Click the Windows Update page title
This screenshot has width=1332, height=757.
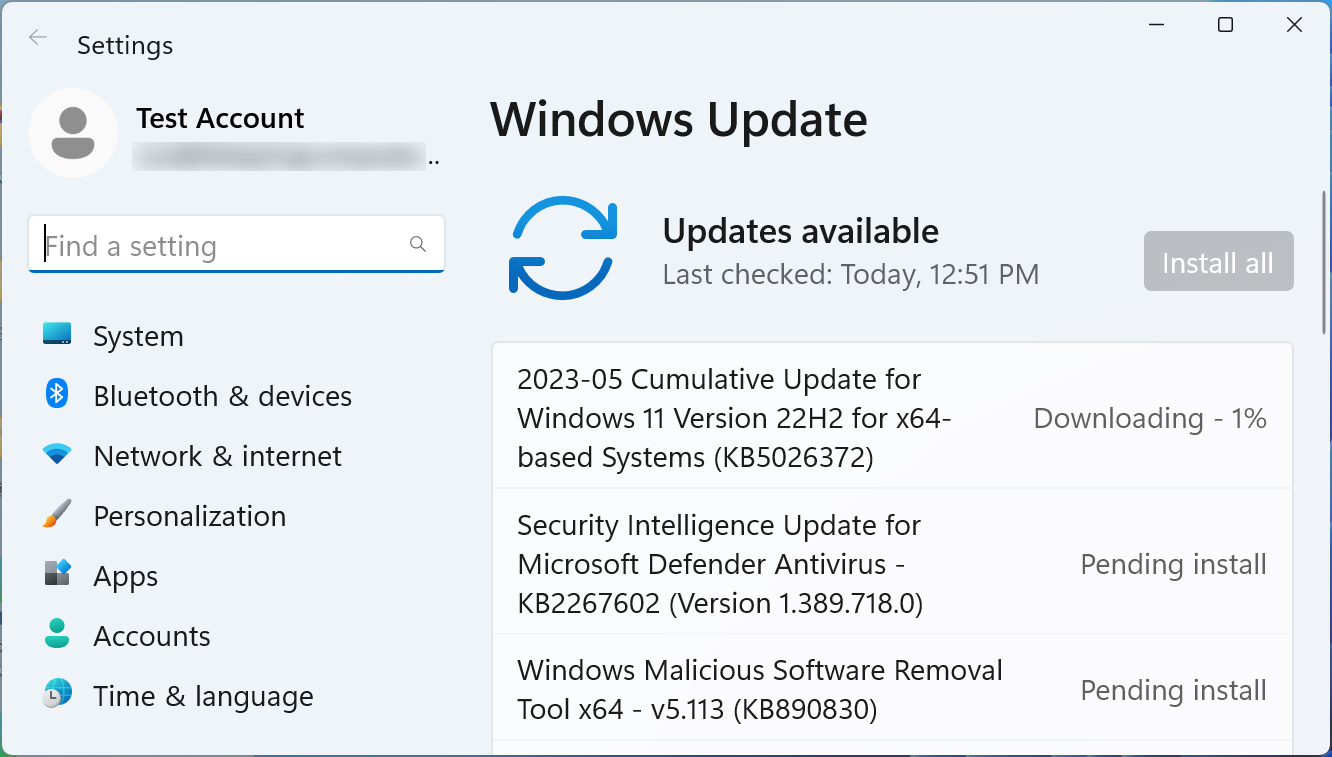coord(679,119)
